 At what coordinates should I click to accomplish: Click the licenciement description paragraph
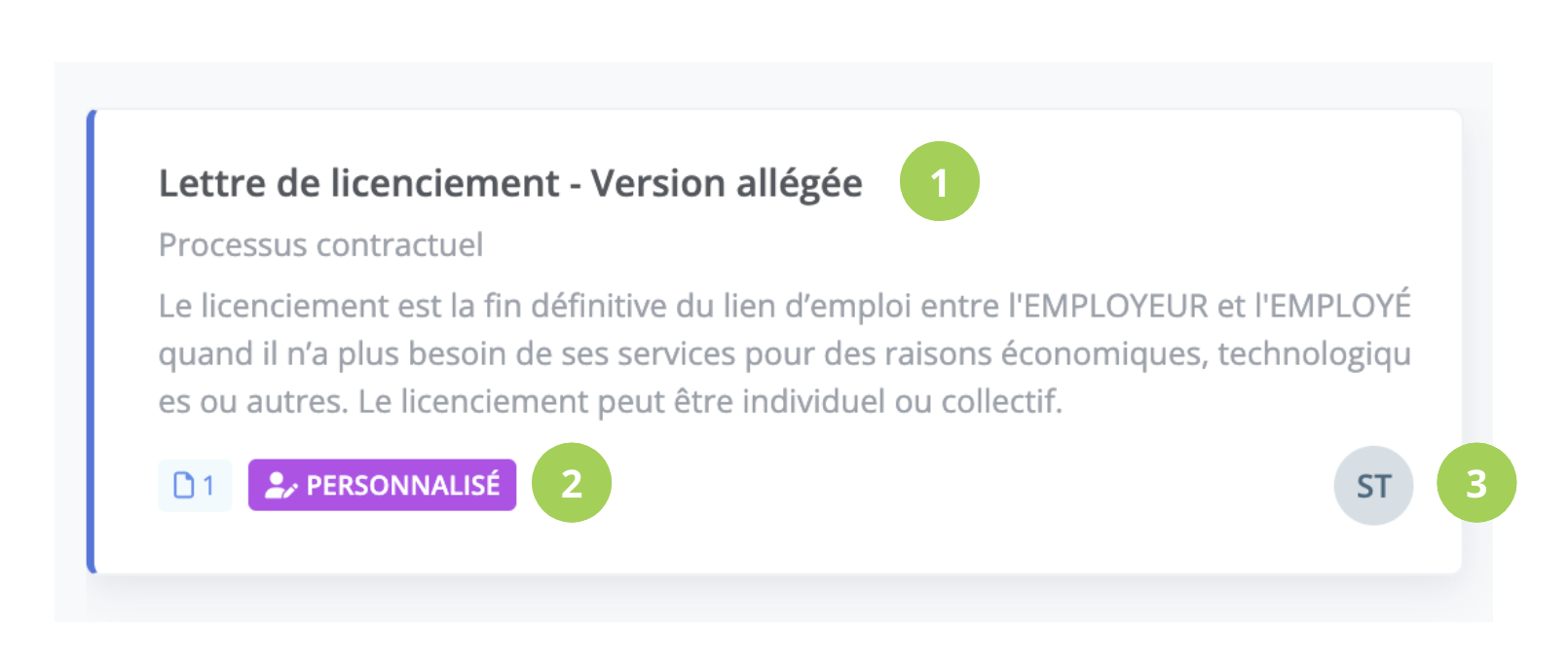784,353
